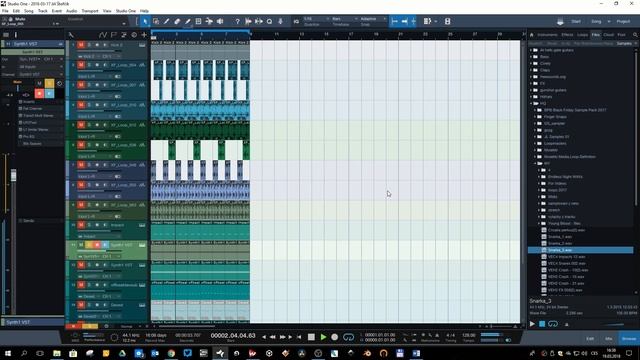
Task: Expand the Claps folder in the browser
Action: point(531,70)
